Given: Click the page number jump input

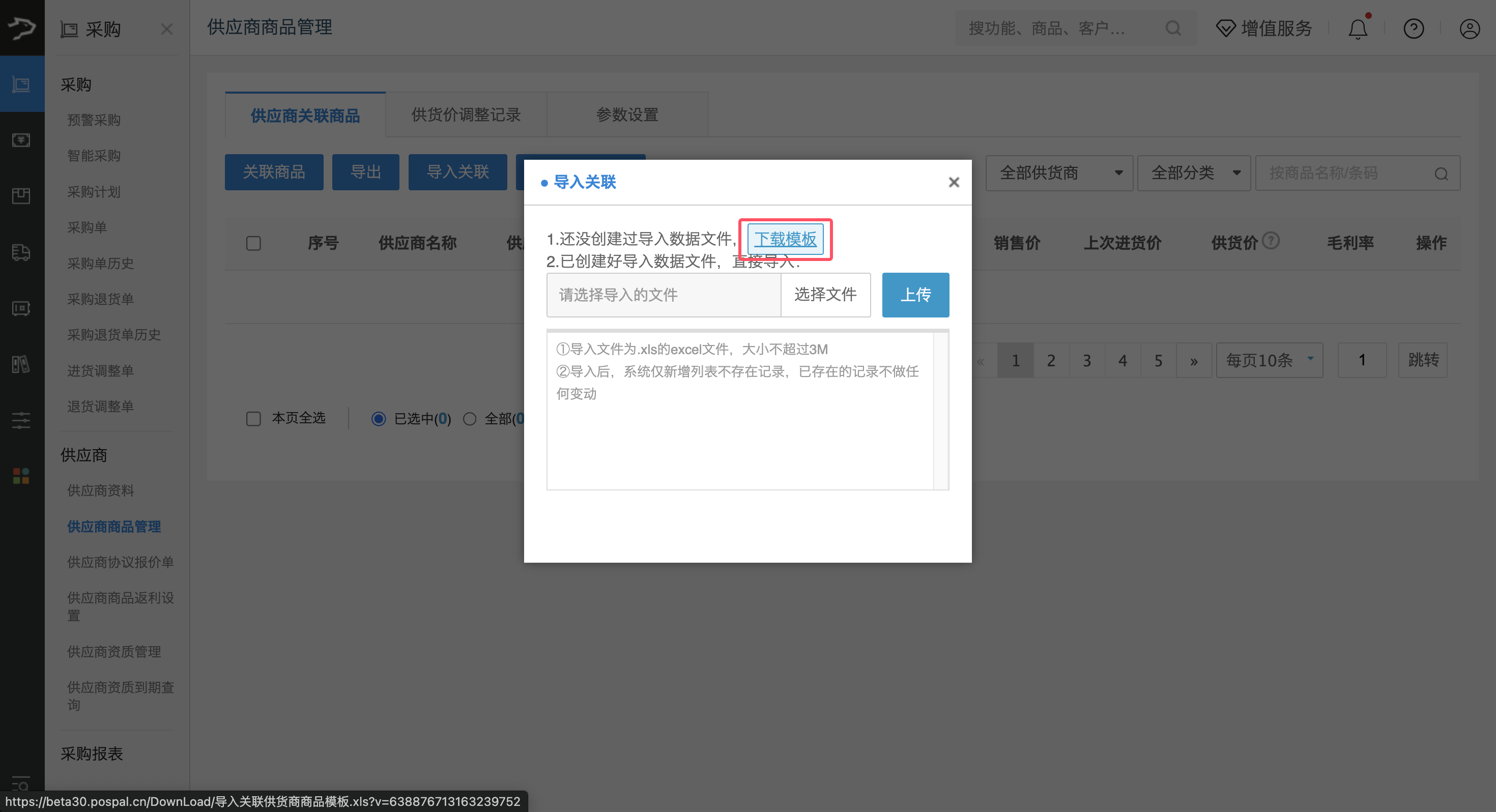Looking at the screenshot, I should [x=1362, y=360].
